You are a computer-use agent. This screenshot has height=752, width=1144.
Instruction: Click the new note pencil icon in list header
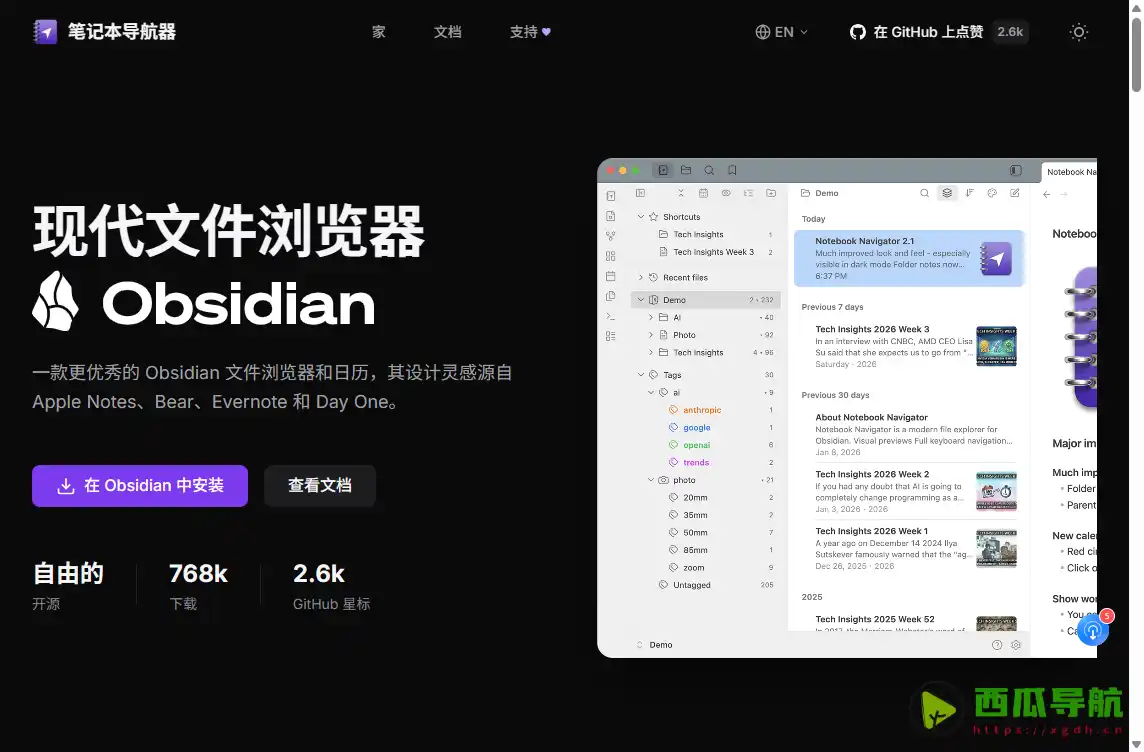[x=1015, y=193]
